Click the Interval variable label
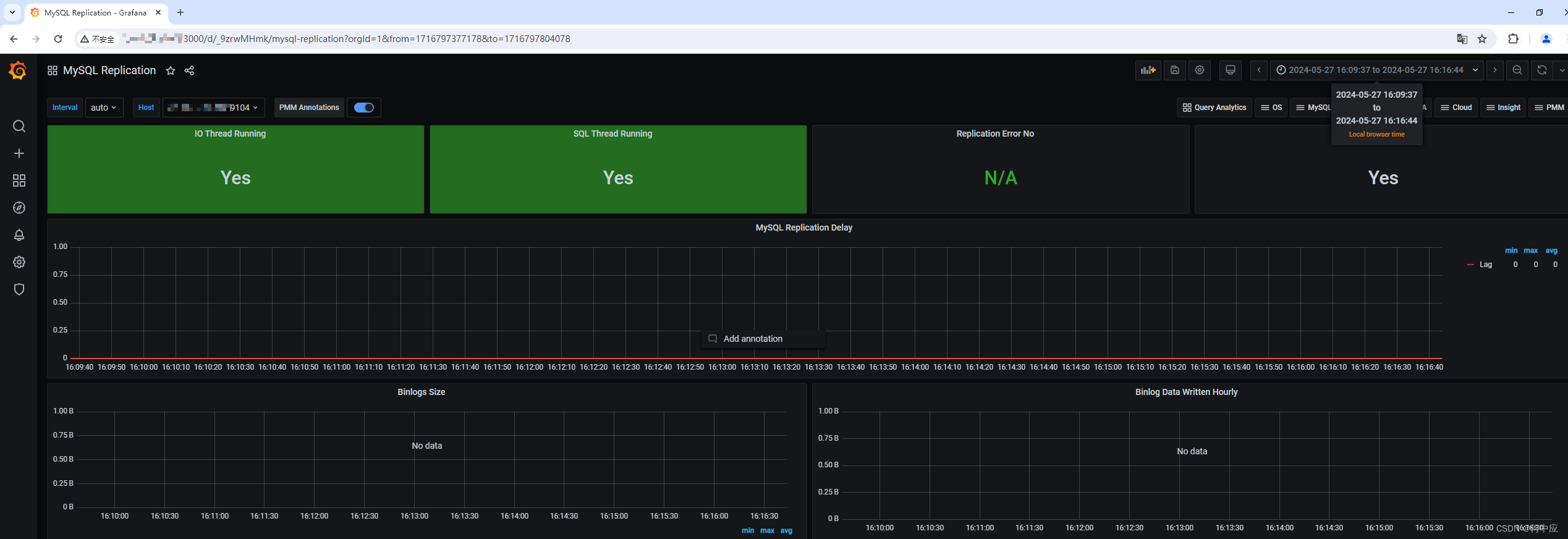The image size is (1568, 539). click(x=65, y=108)
